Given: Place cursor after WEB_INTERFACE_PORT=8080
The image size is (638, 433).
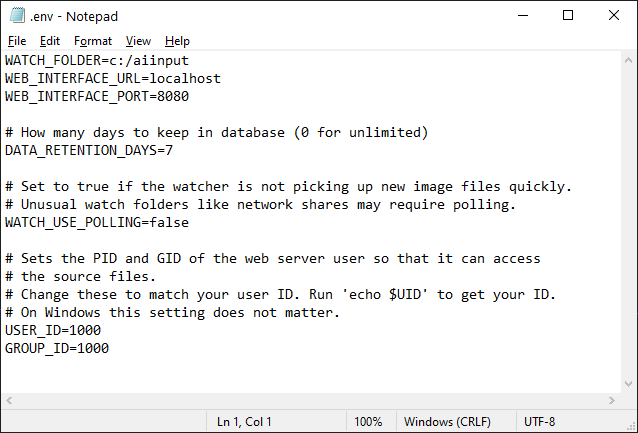Looking at the screenshot, I should point(190,96).
